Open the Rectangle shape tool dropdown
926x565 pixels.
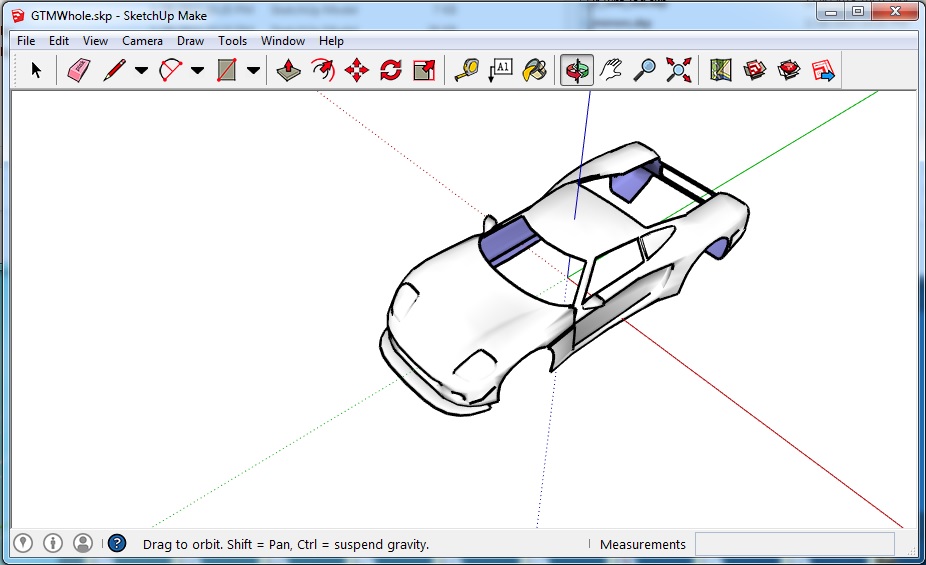point(253,70)
